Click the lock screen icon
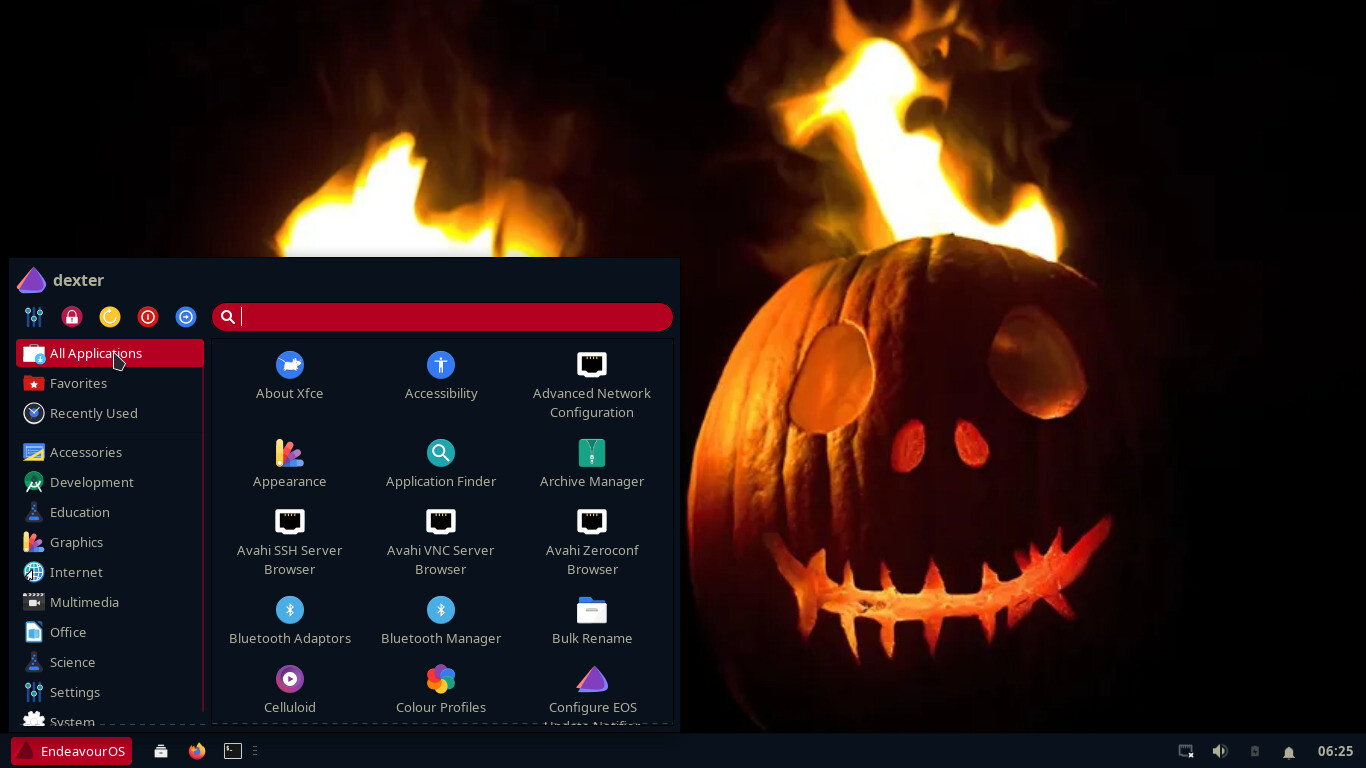 coord(72,317)
